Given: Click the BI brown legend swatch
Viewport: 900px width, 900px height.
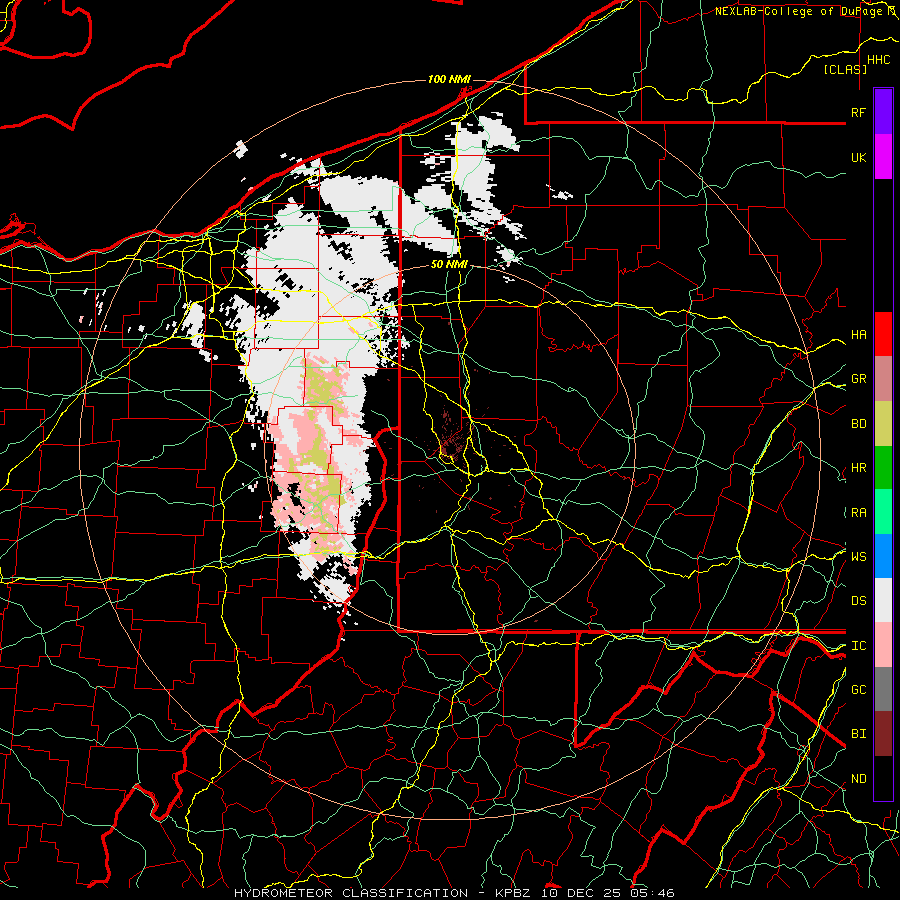Looking at the screenshot, I should click(883, 734).
